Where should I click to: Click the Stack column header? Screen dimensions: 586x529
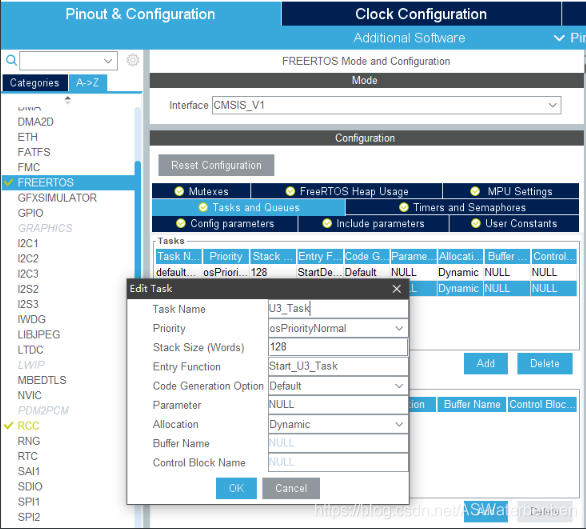click(273, 256)
